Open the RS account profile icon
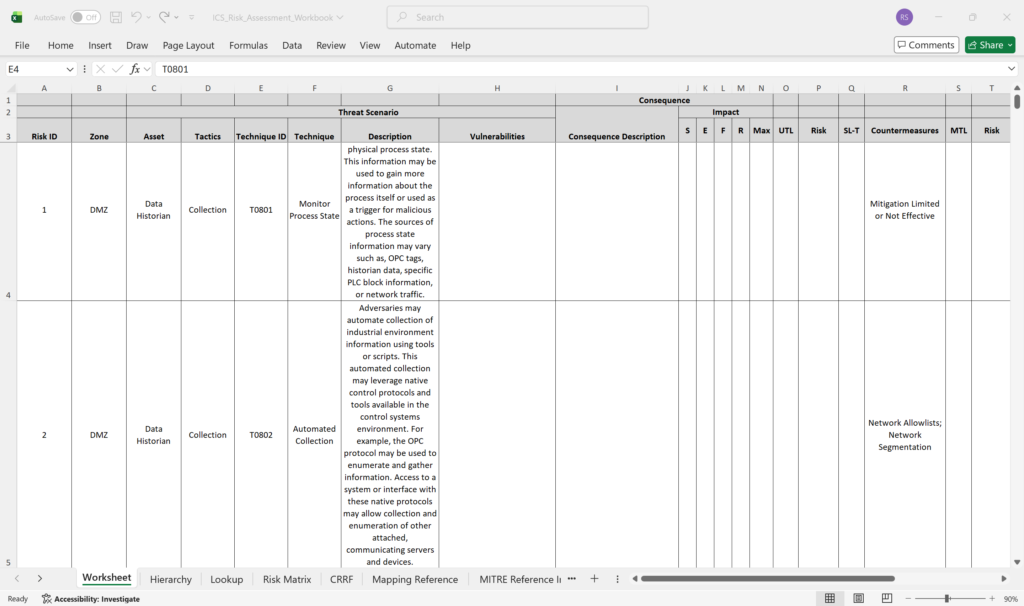The width and height of the screenshot is (1024, 606). click(904, 18)
